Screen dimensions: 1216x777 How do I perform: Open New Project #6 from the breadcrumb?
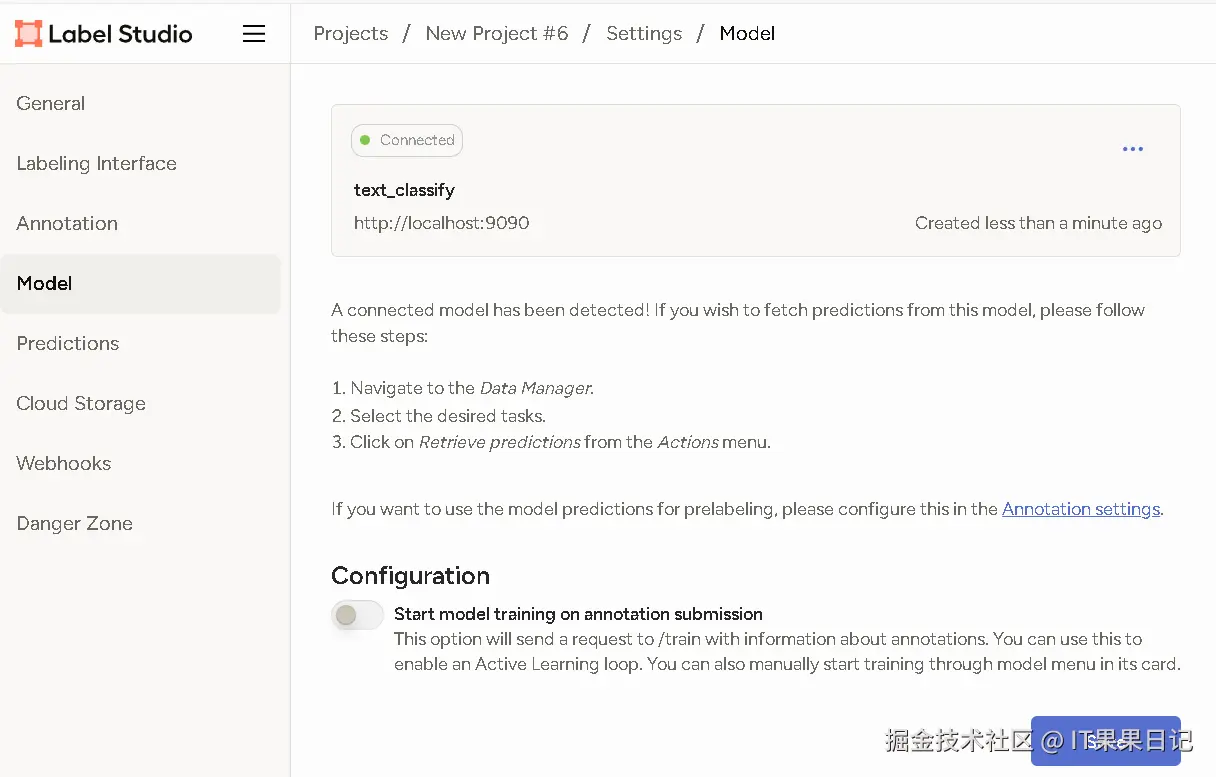click(497, 33)
